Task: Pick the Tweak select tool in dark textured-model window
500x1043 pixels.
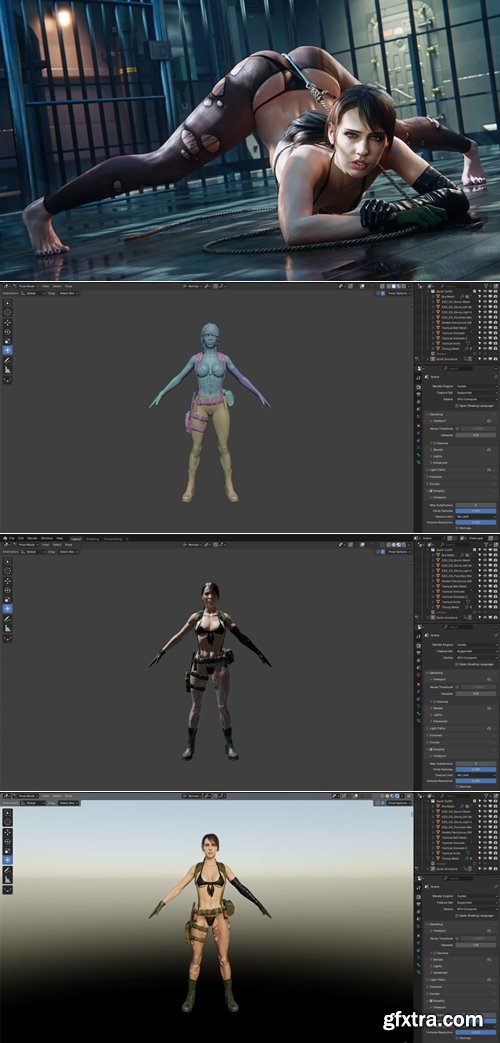Action: (x=8, y=561)
